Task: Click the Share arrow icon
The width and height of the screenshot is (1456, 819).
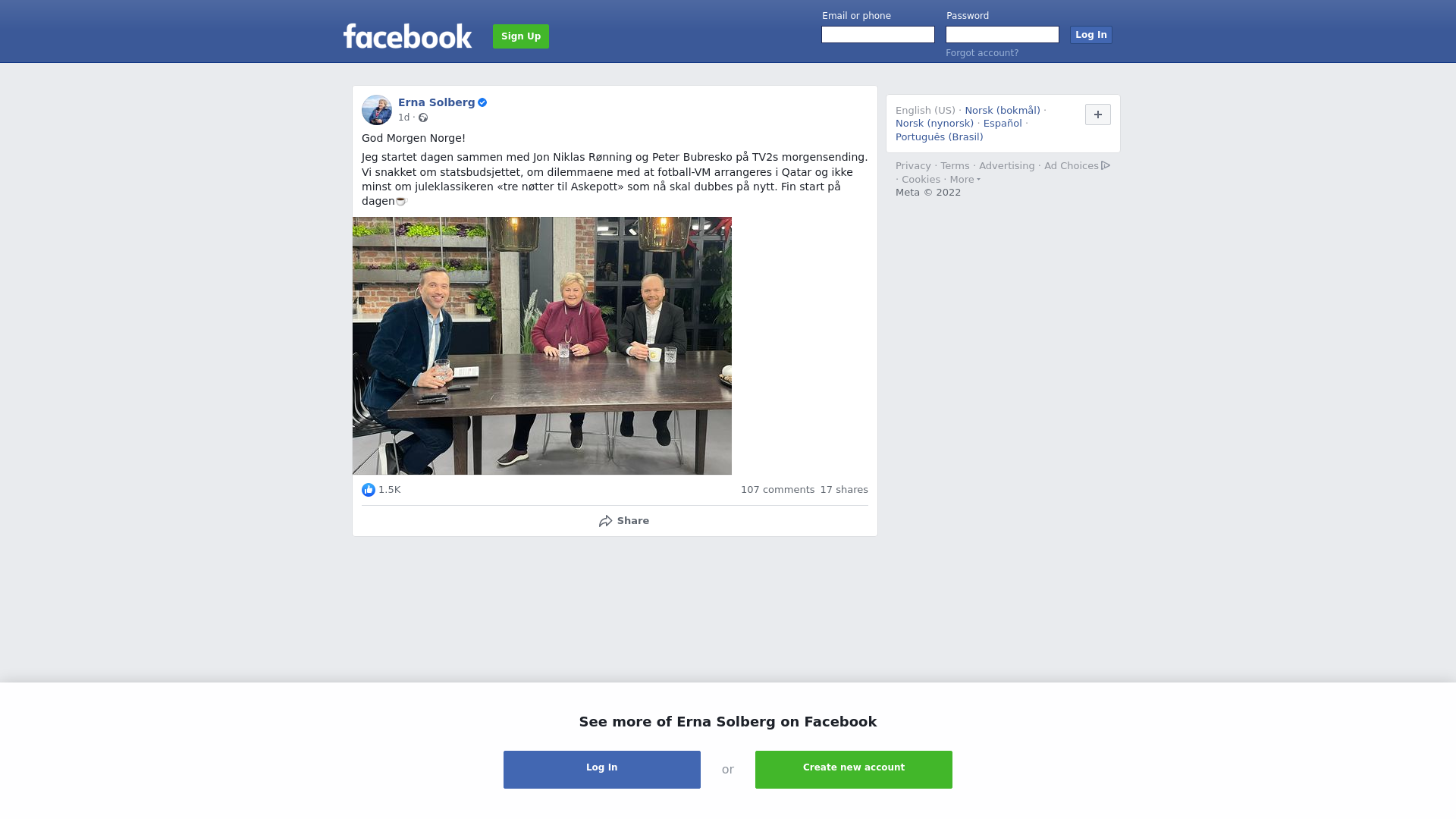Action: pyautogui.click(x=605, y=521)
